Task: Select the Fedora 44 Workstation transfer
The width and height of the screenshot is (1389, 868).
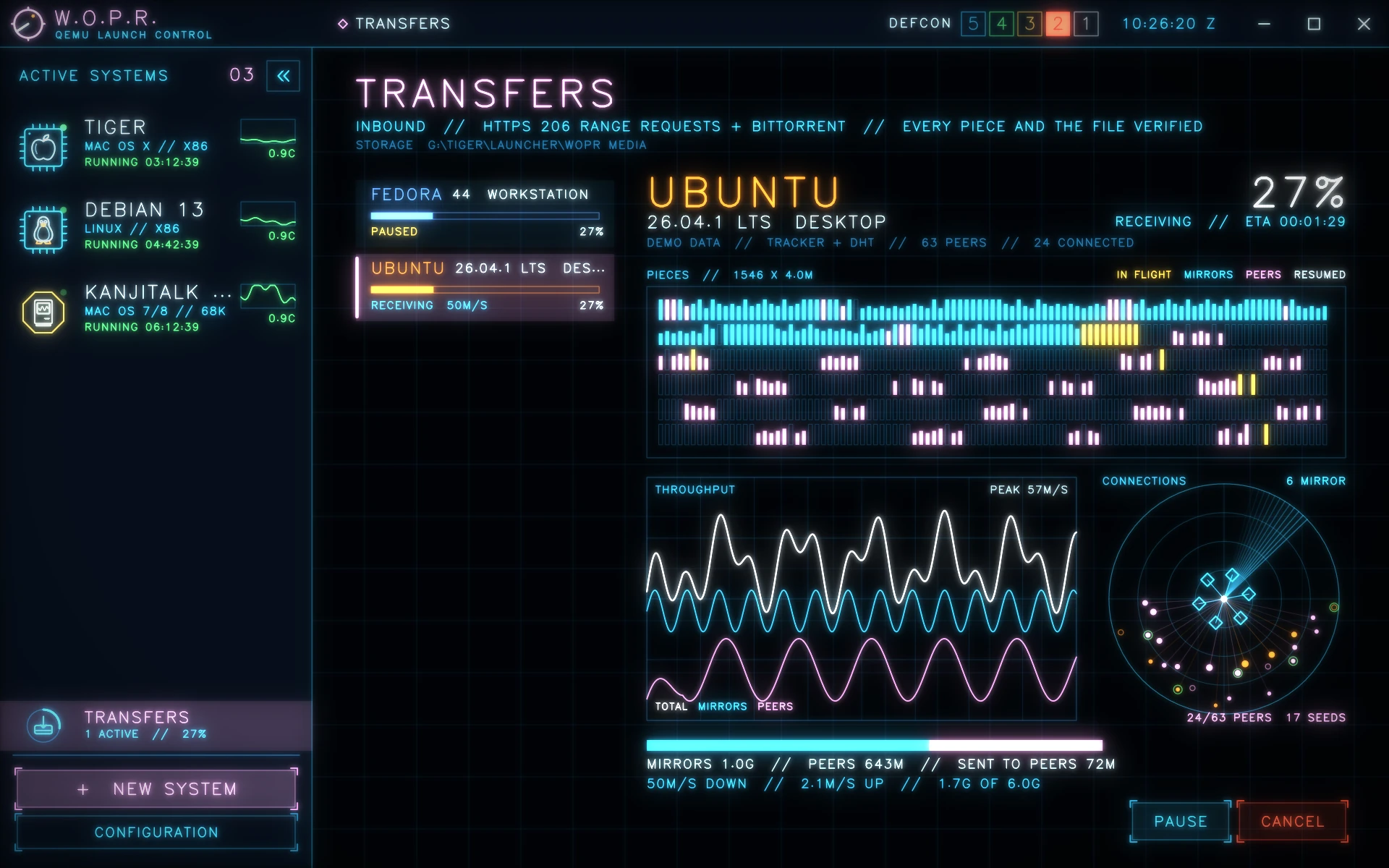Action: pos(485,213)
